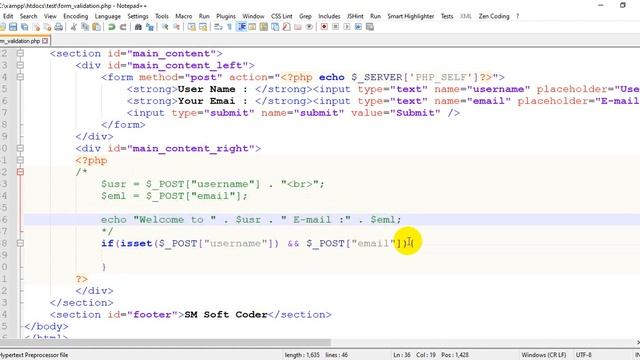The image size is (640, 360).
Task: Play back the recorded macro icon
Action: [347, 27]
